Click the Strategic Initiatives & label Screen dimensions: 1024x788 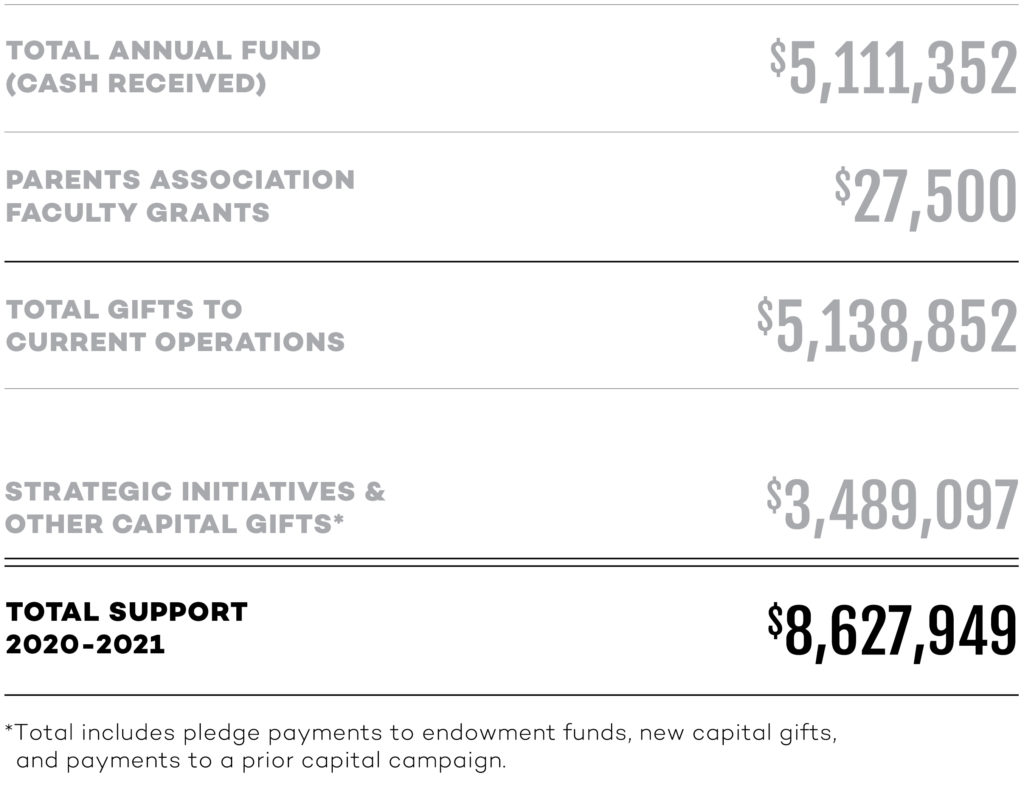click(x=195, y=492)
